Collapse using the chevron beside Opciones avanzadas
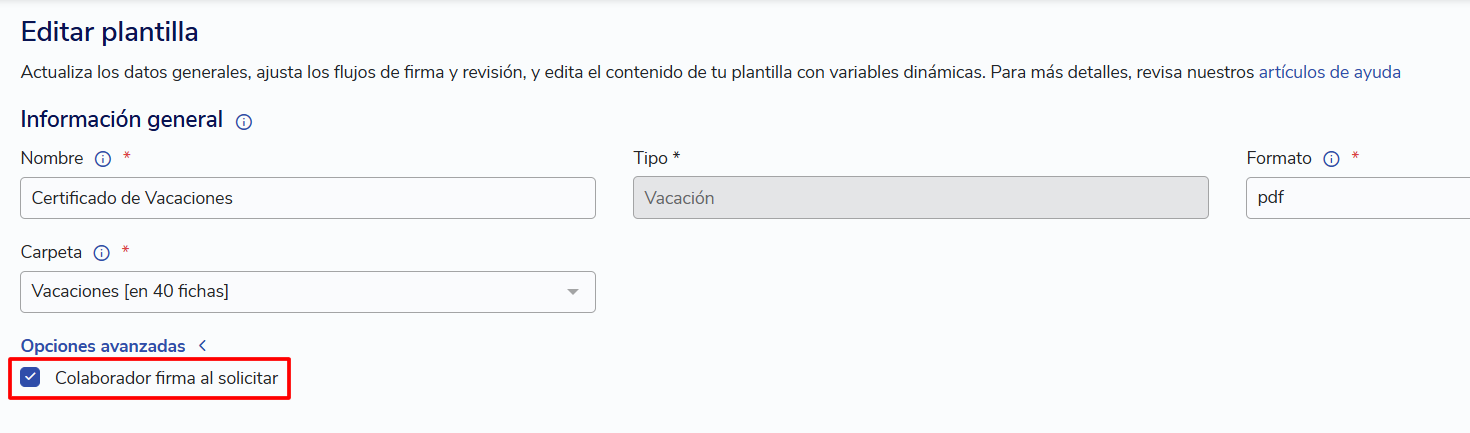The height and width of the screenshot is (433, 1470). (202, 345)
